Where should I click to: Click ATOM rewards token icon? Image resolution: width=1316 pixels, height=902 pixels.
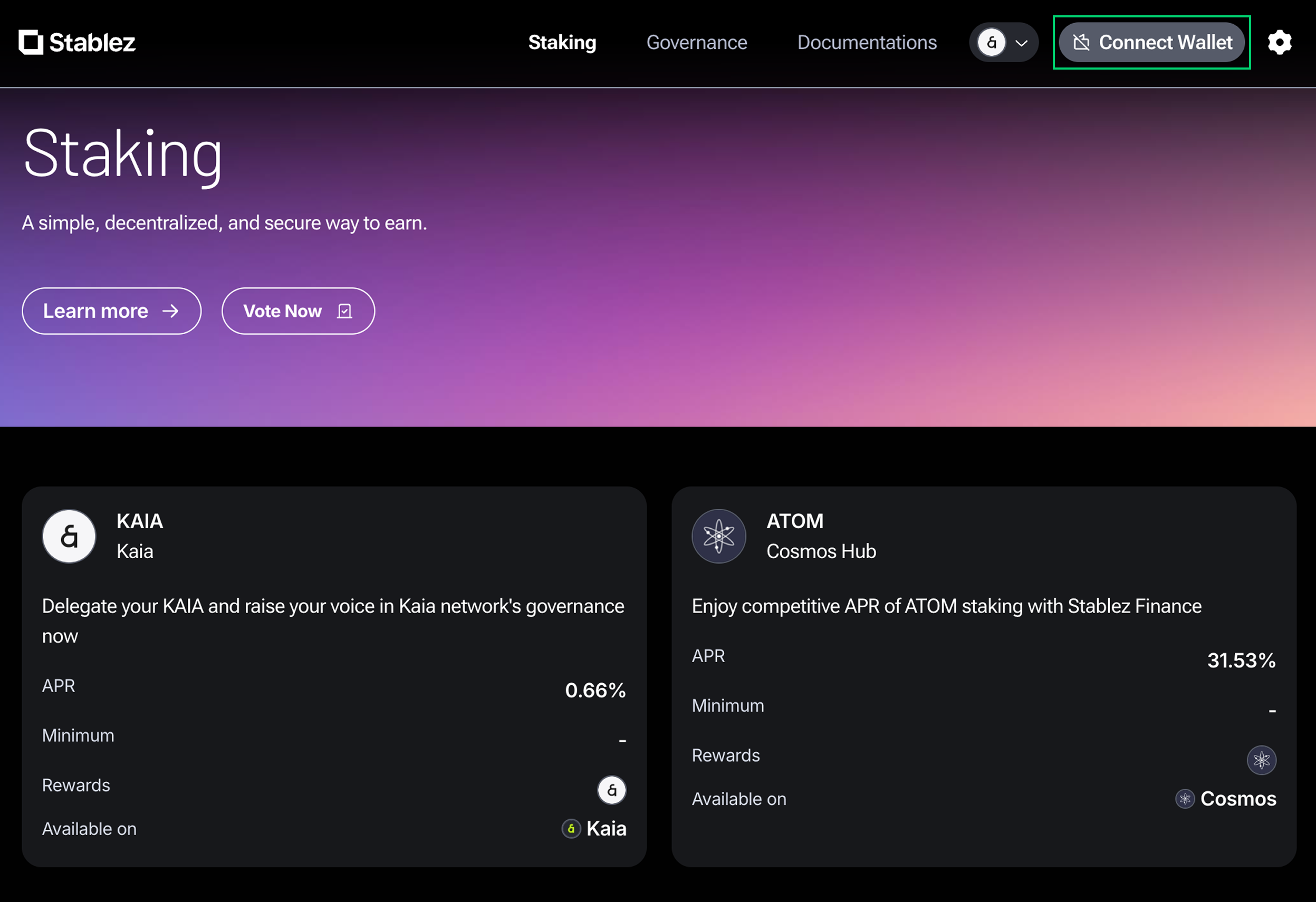(x=1261, y=760)
